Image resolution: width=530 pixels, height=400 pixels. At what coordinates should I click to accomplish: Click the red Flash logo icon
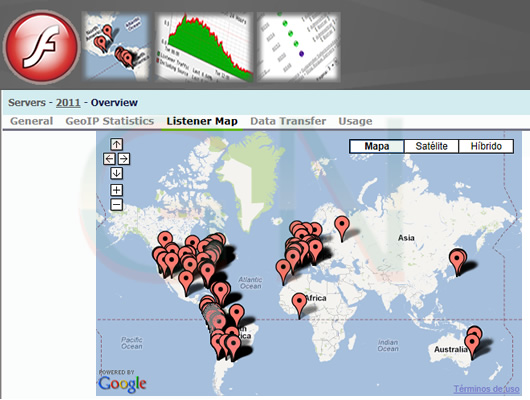42,46
